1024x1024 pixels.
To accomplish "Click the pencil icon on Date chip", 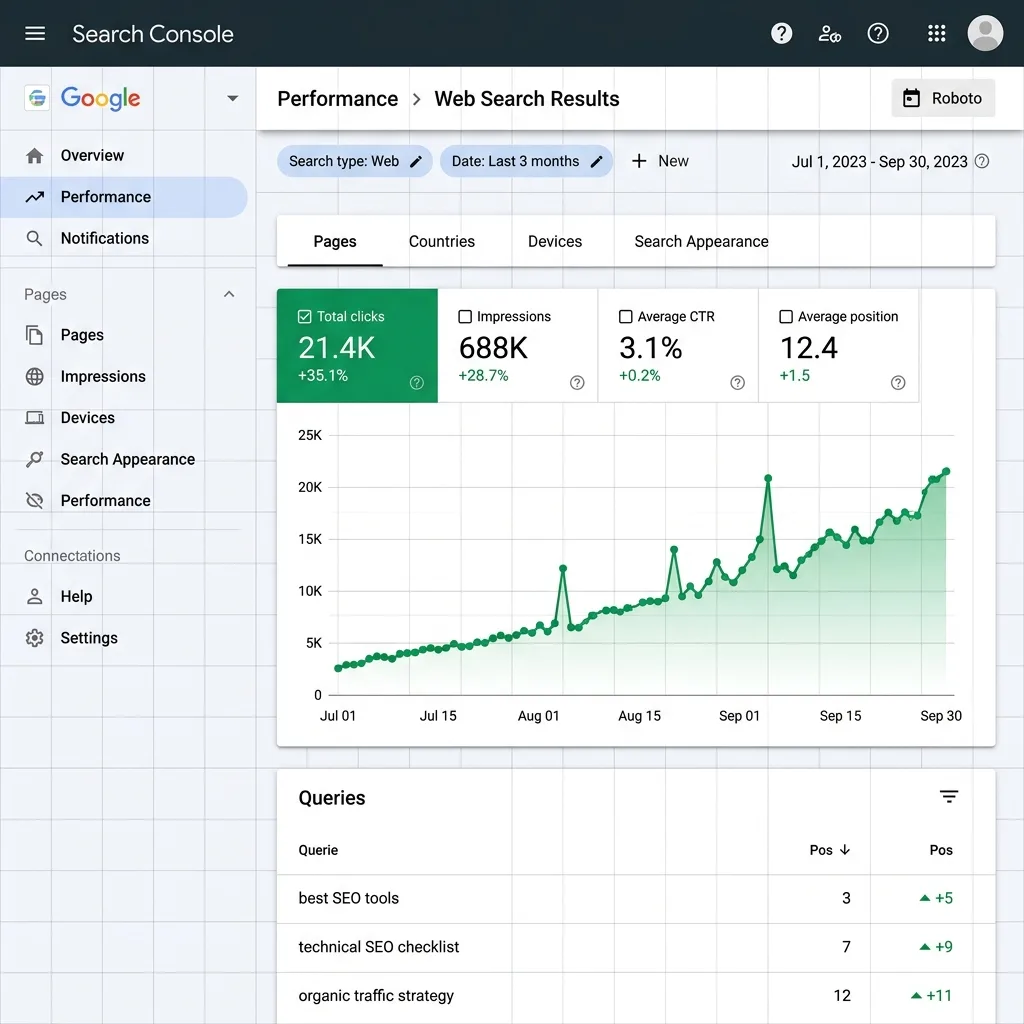I will pyautogui.click(x=596, y=161).
